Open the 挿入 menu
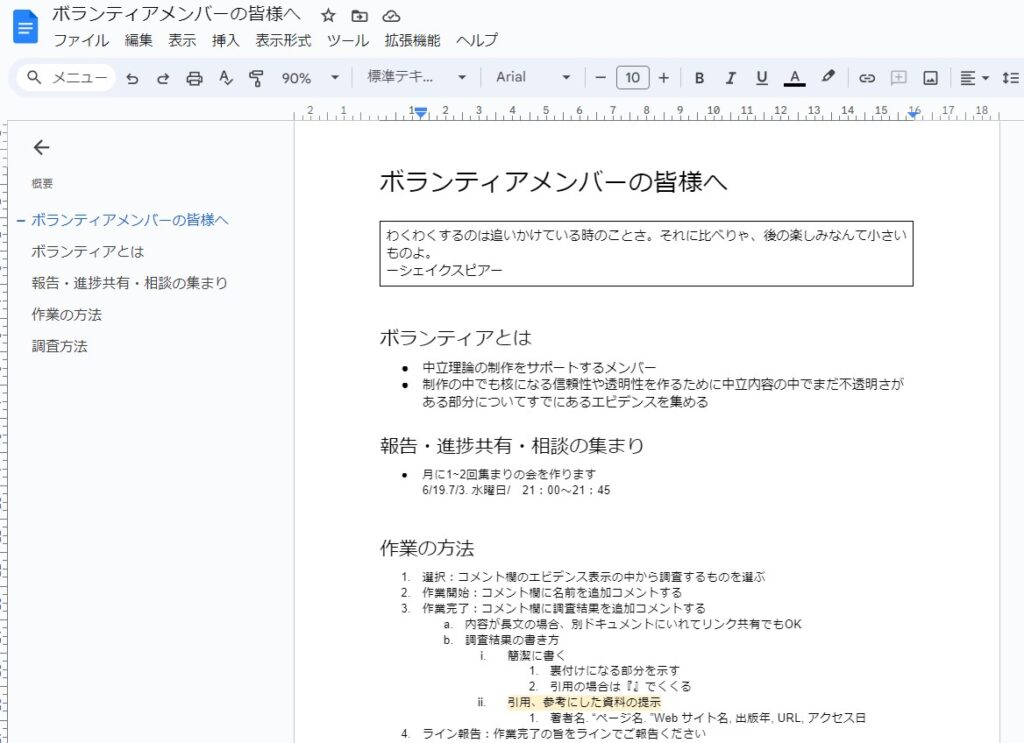The width and height of the screenshot is (1024, 743). click(226, 41)
